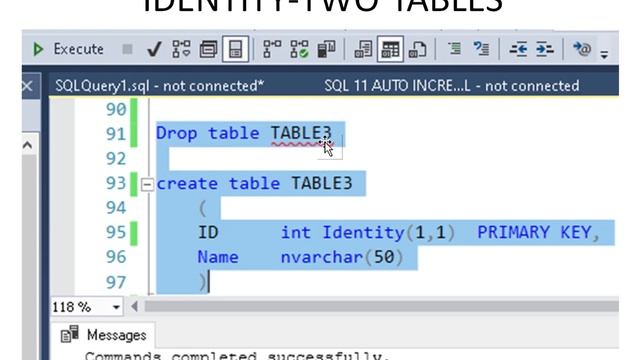Include client statistics icon

[327, 49]
